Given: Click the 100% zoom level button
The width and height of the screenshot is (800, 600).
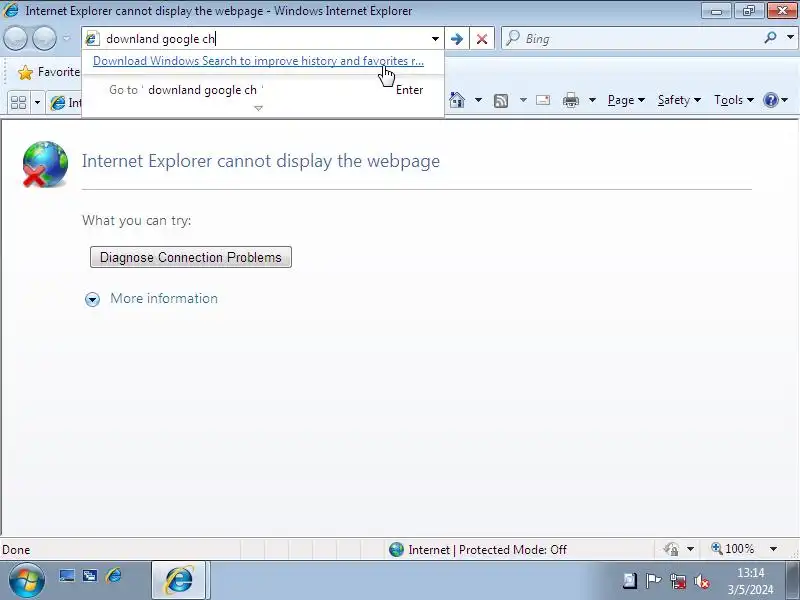Looking at the screenshot, I should tap(733, 549).
